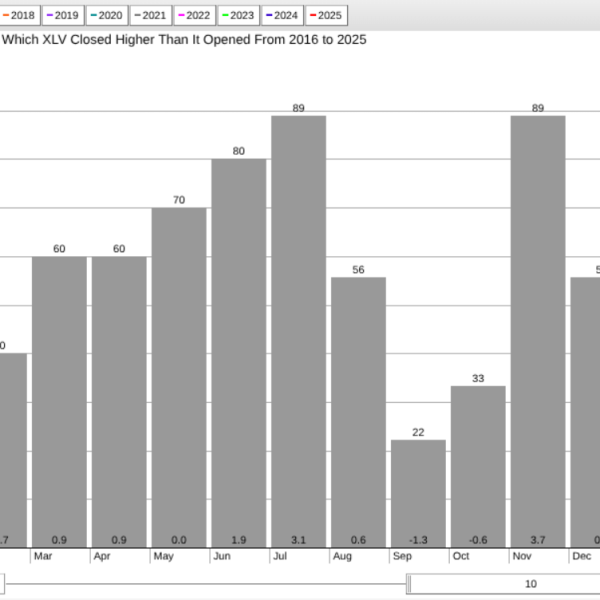
Task: Click the Sep axis label
Action: [x=402, y=556]
